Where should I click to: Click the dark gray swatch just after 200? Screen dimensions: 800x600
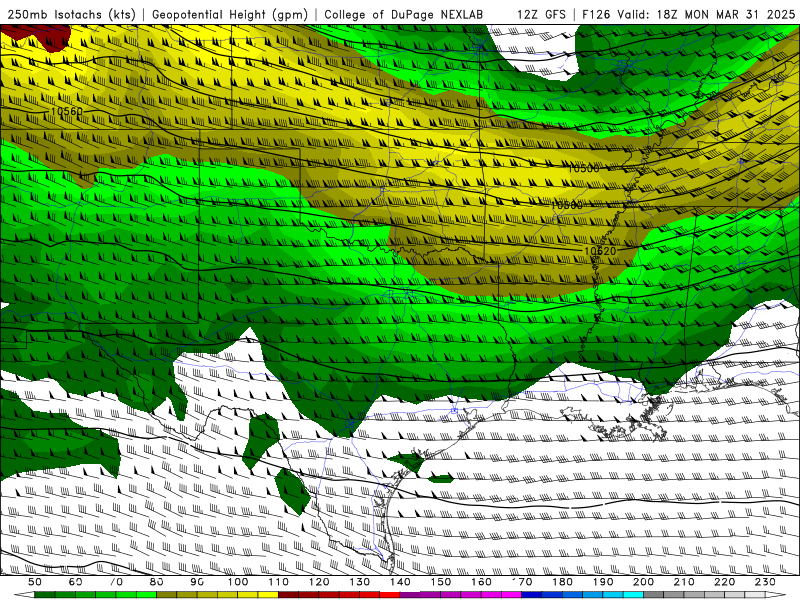click(654, 595)
